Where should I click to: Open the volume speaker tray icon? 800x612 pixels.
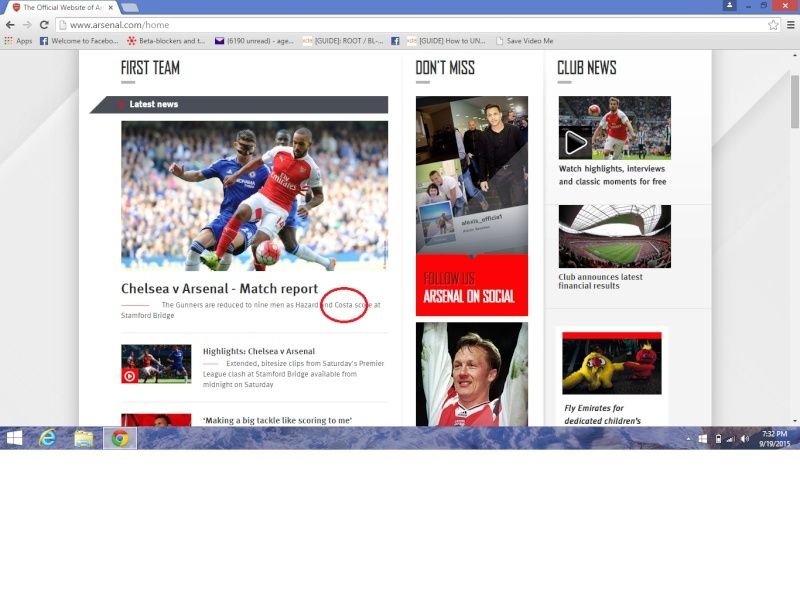[x=745, y=439]
